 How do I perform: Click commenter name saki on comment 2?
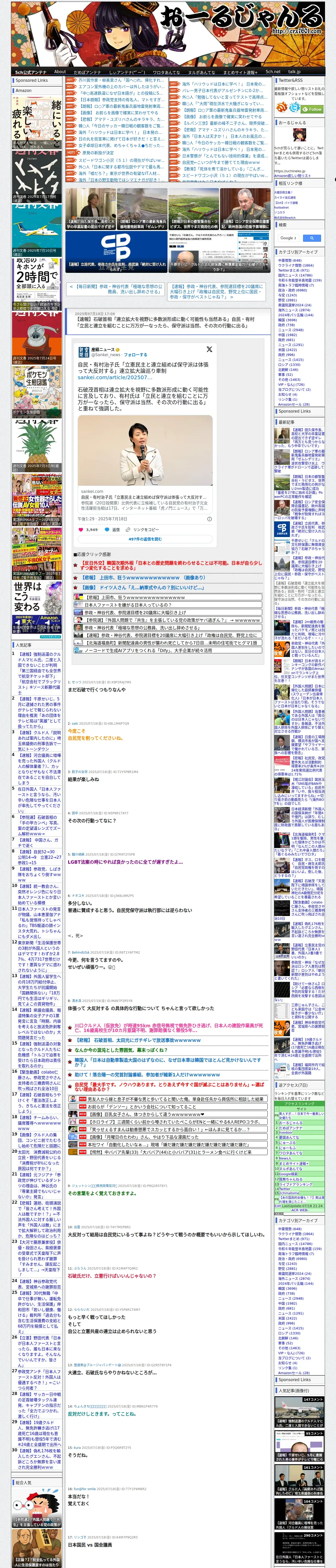[76, 724]
